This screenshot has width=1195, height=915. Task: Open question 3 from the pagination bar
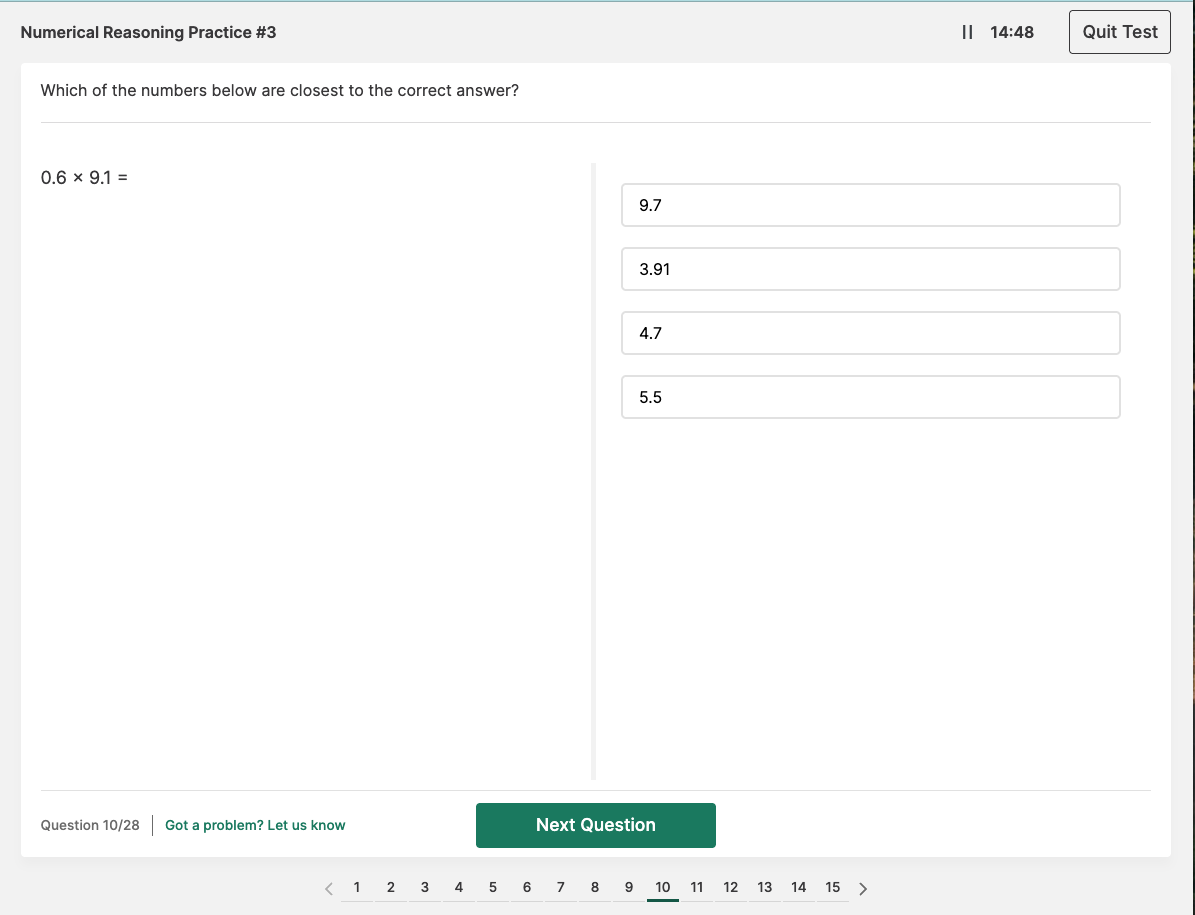(424, 887)
